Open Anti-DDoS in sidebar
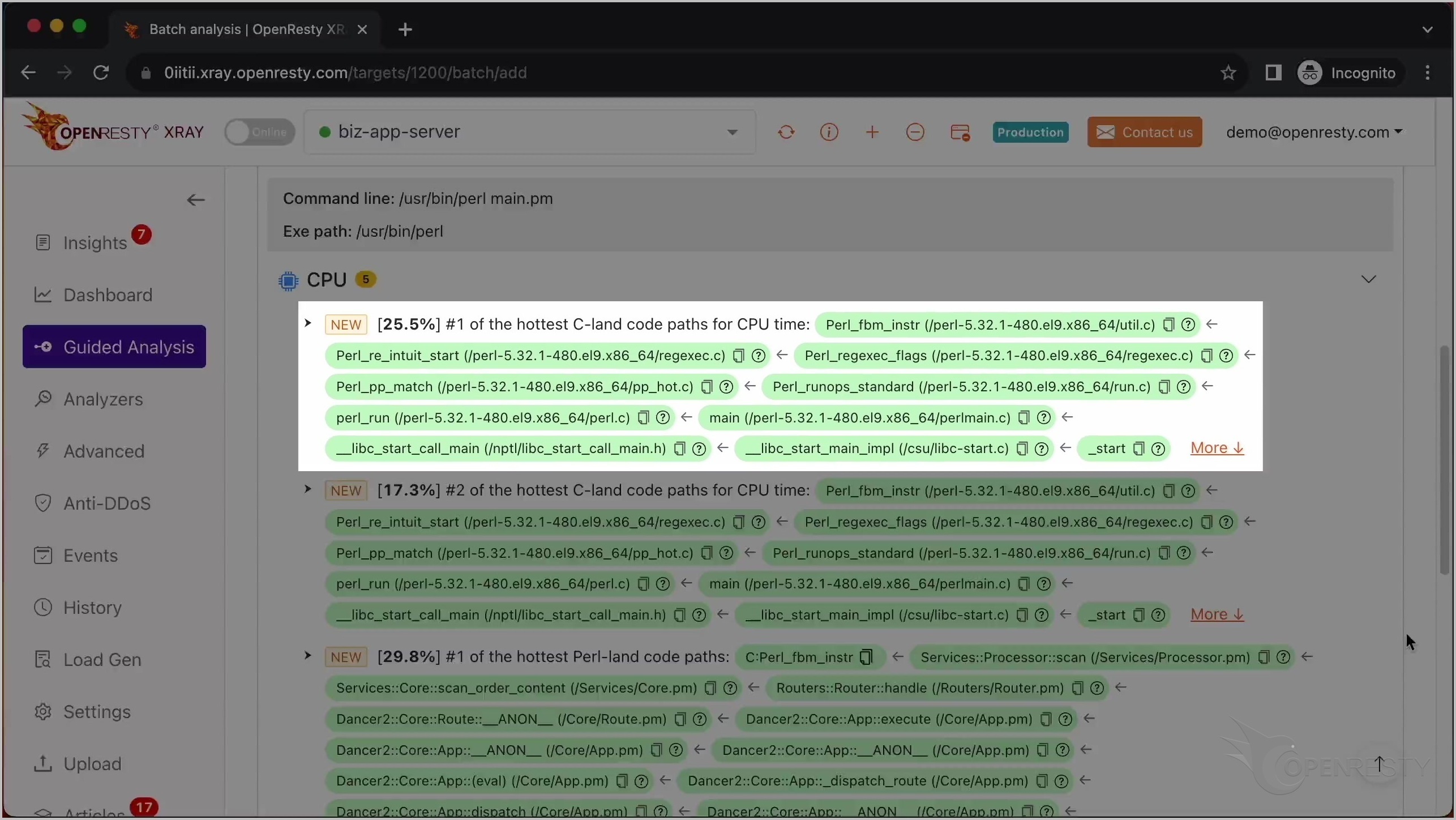The image size is (1456, 820). 93,503
